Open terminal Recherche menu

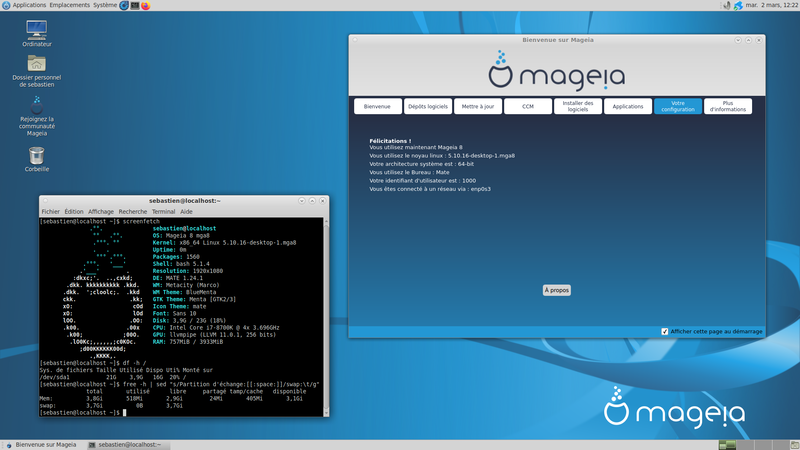(x=133, y=211)
